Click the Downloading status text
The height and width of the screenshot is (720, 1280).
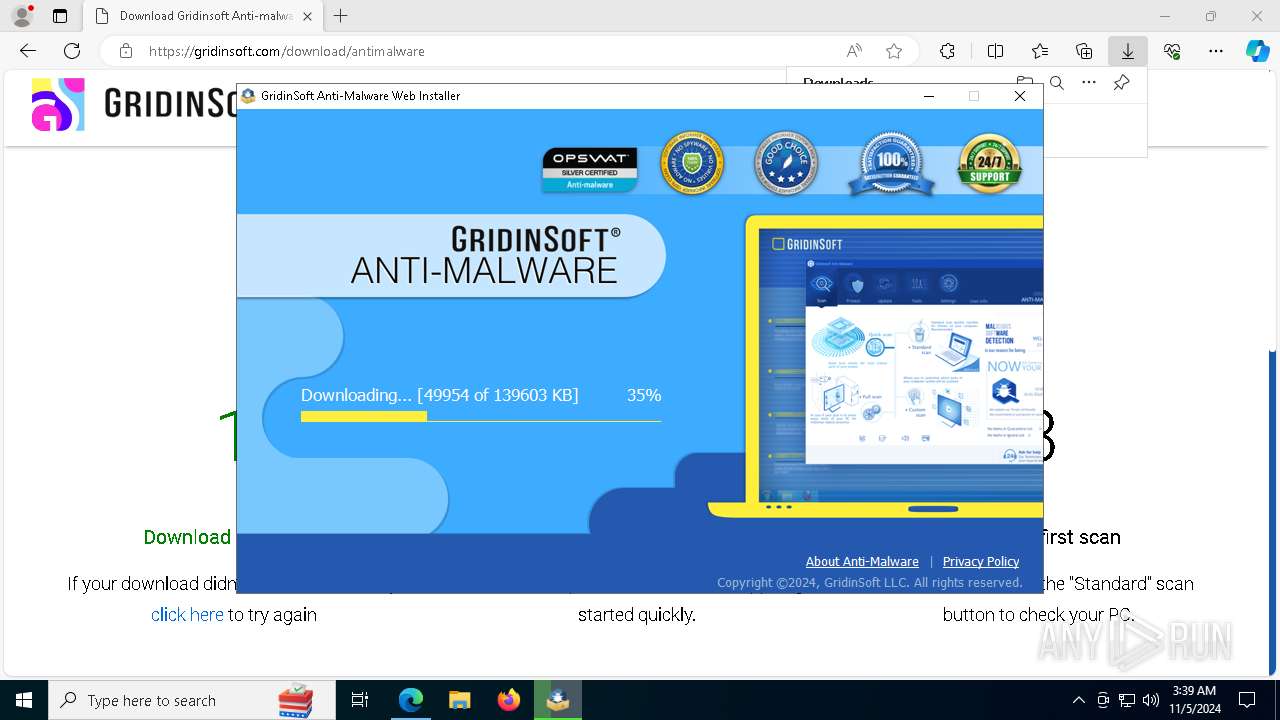coord(440,395)
